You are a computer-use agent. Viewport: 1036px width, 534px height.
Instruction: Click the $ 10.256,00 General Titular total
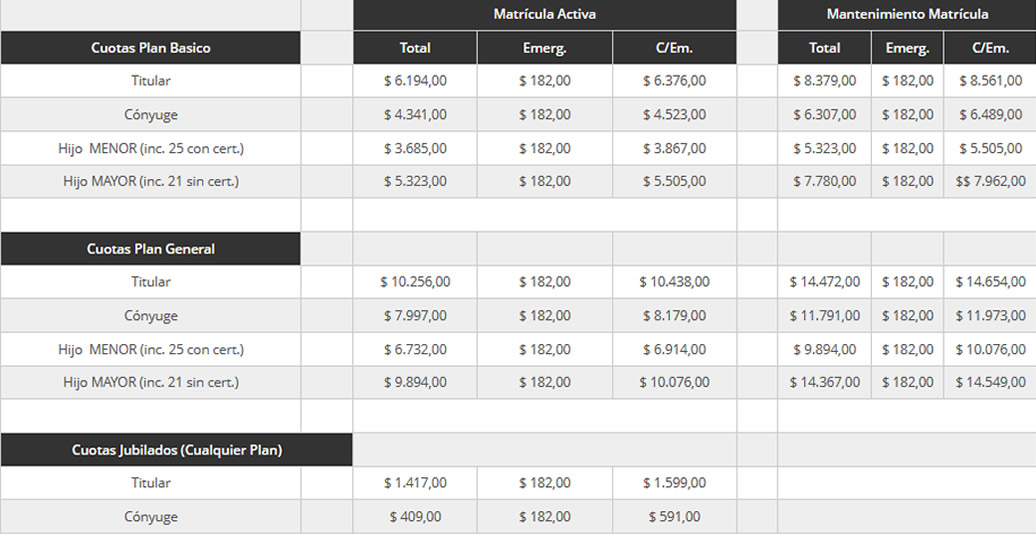pos(415,282)
